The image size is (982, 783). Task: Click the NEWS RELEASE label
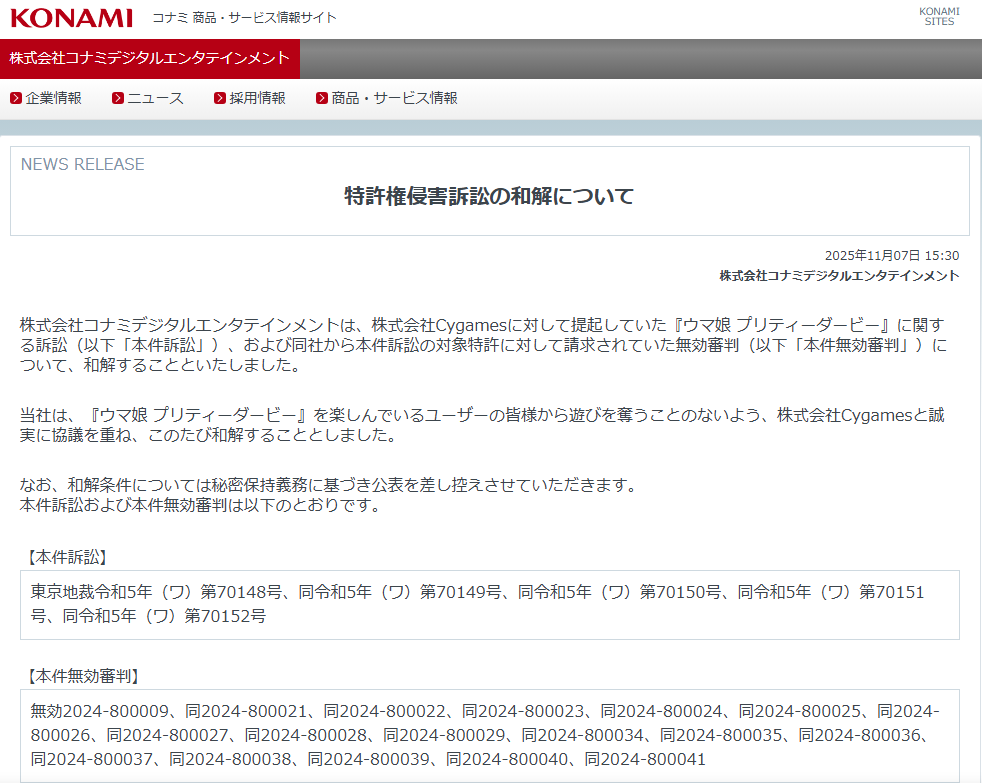[x=83, y=164]
